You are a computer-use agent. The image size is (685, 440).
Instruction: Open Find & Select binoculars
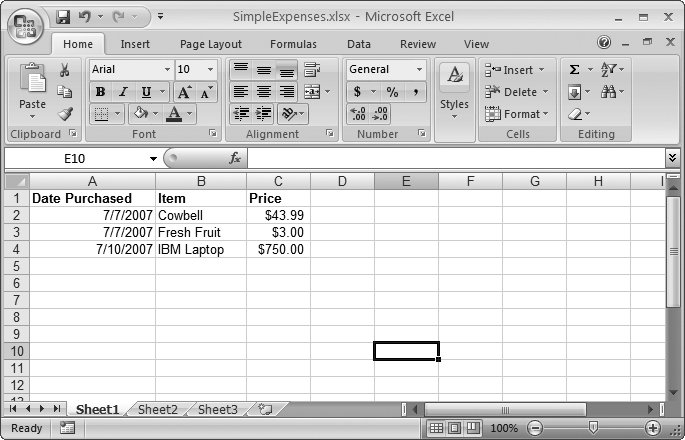point(609,91)
